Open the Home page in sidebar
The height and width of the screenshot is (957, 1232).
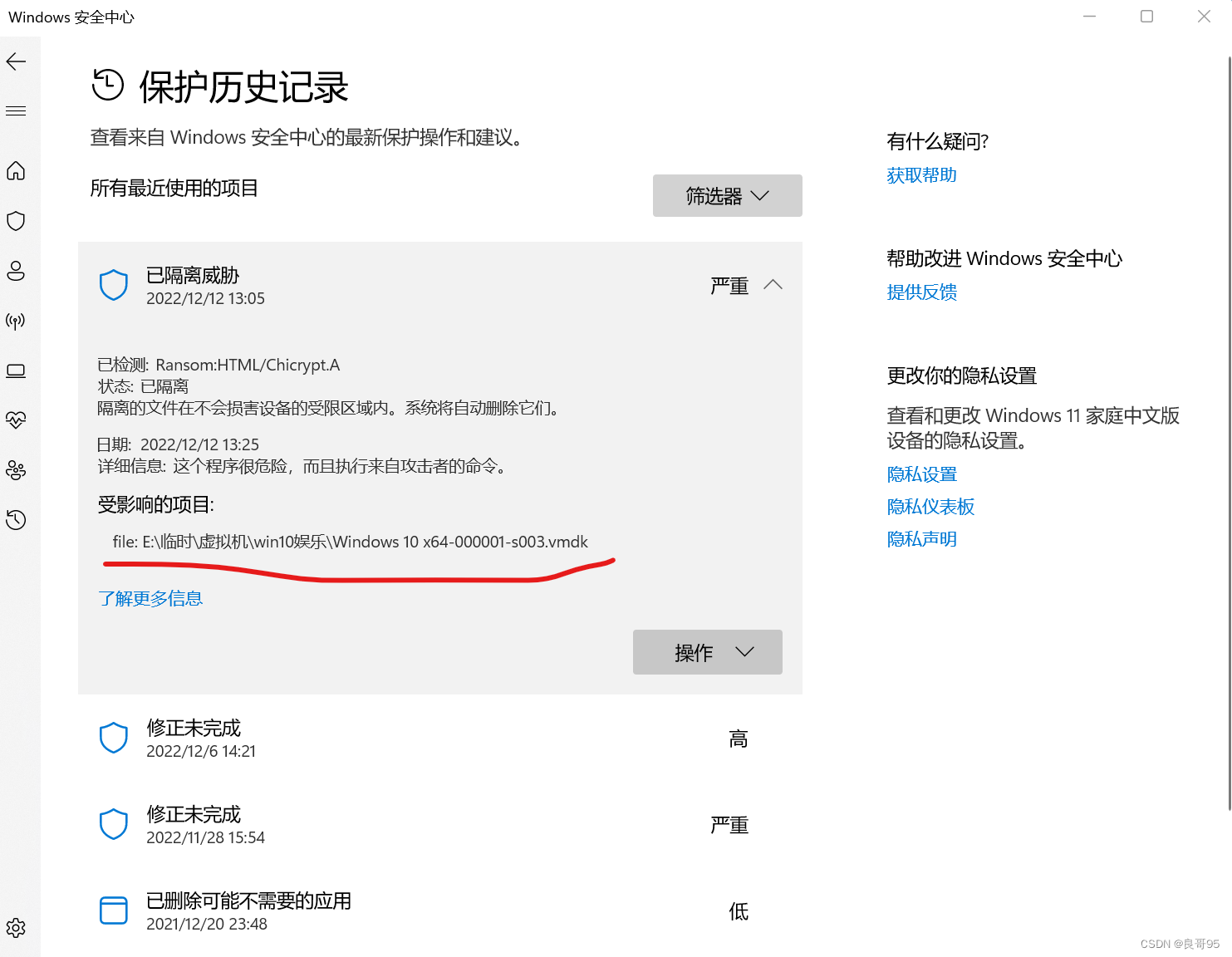[x=16, y=171]
